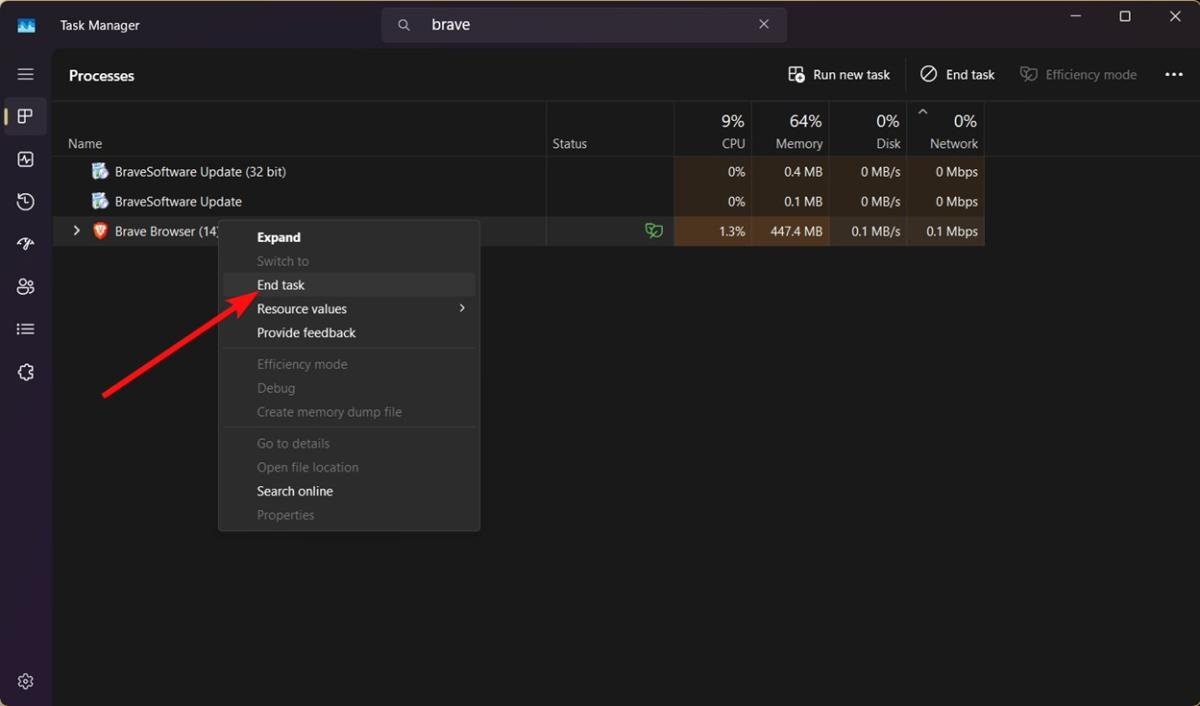The width and height of the screenshot is (1200, 706).
Task: Select Search online in context menu
Action: 295,491
